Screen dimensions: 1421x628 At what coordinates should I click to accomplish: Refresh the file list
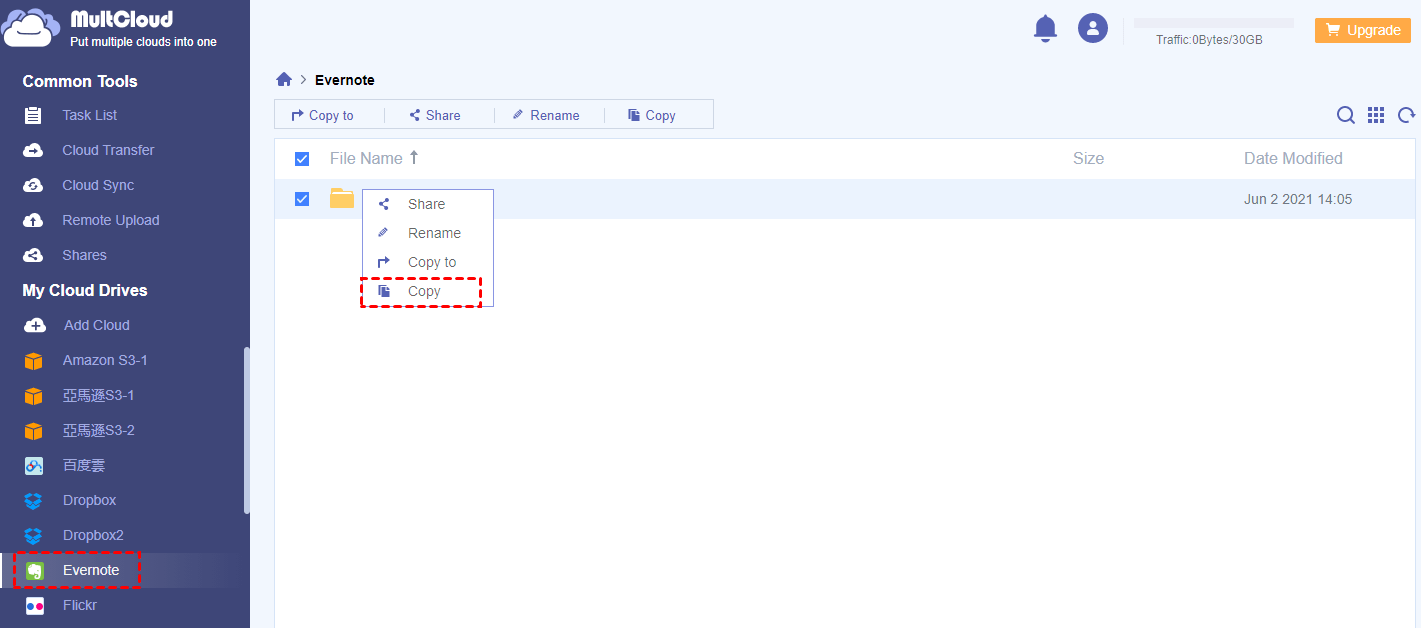point(1406,115)
